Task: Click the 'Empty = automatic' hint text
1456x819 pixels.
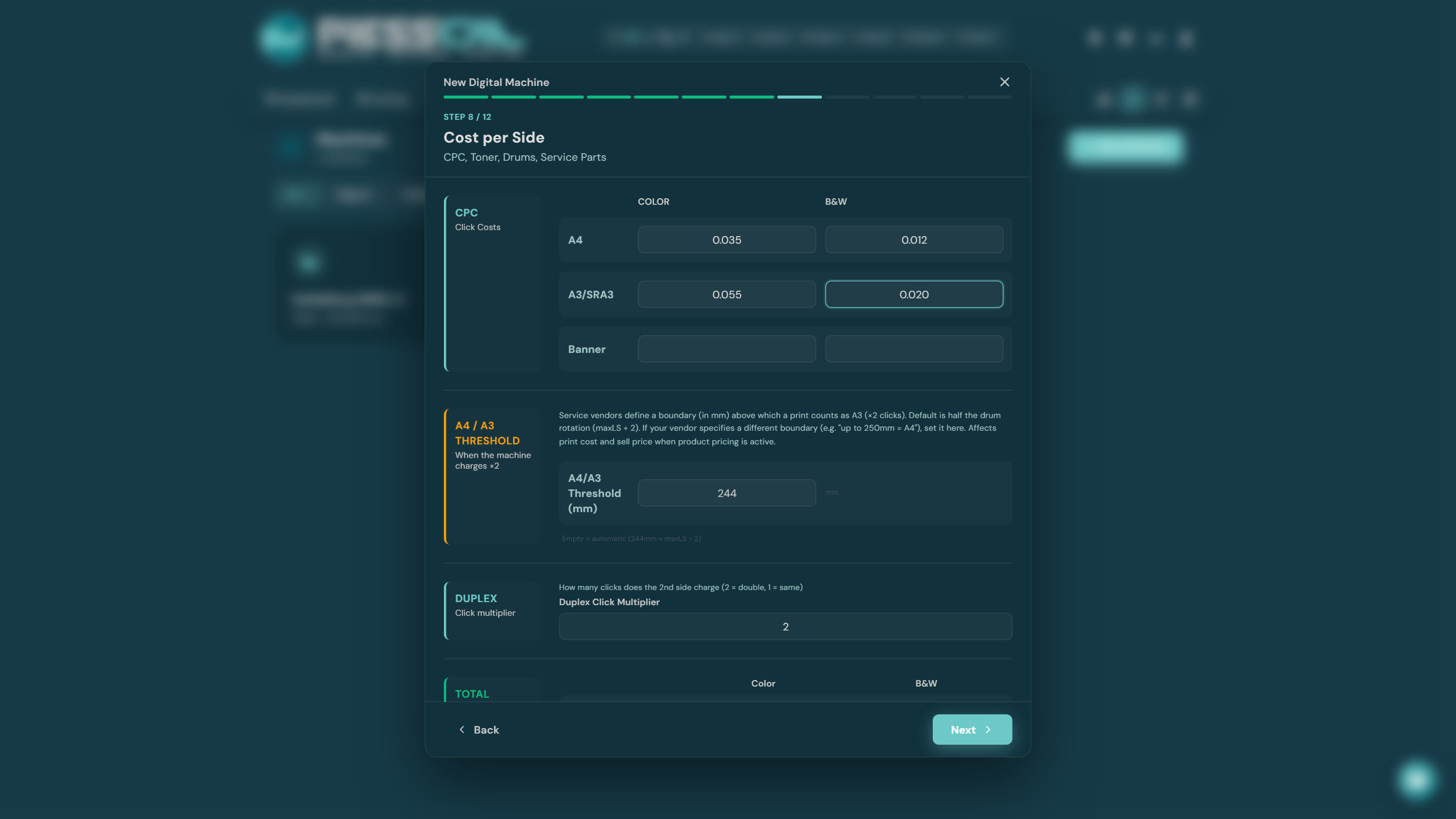Action: point(631,538)
